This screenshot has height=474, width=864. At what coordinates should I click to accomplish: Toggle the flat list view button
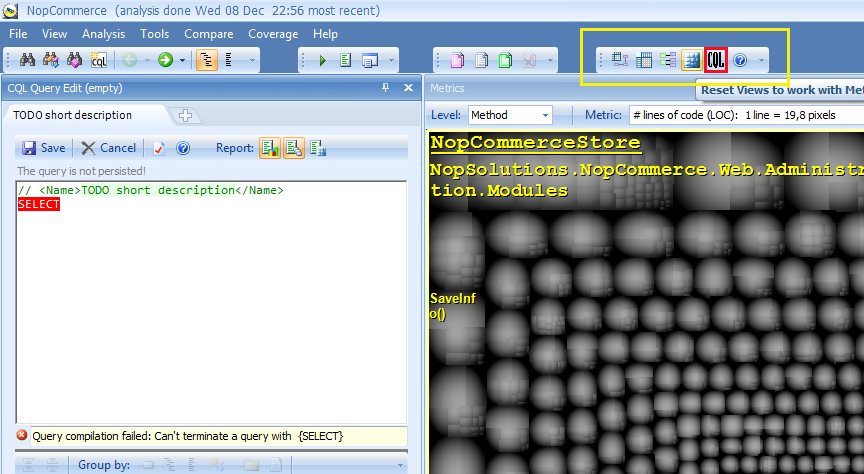pyautogui.click(x=229, y=60)
